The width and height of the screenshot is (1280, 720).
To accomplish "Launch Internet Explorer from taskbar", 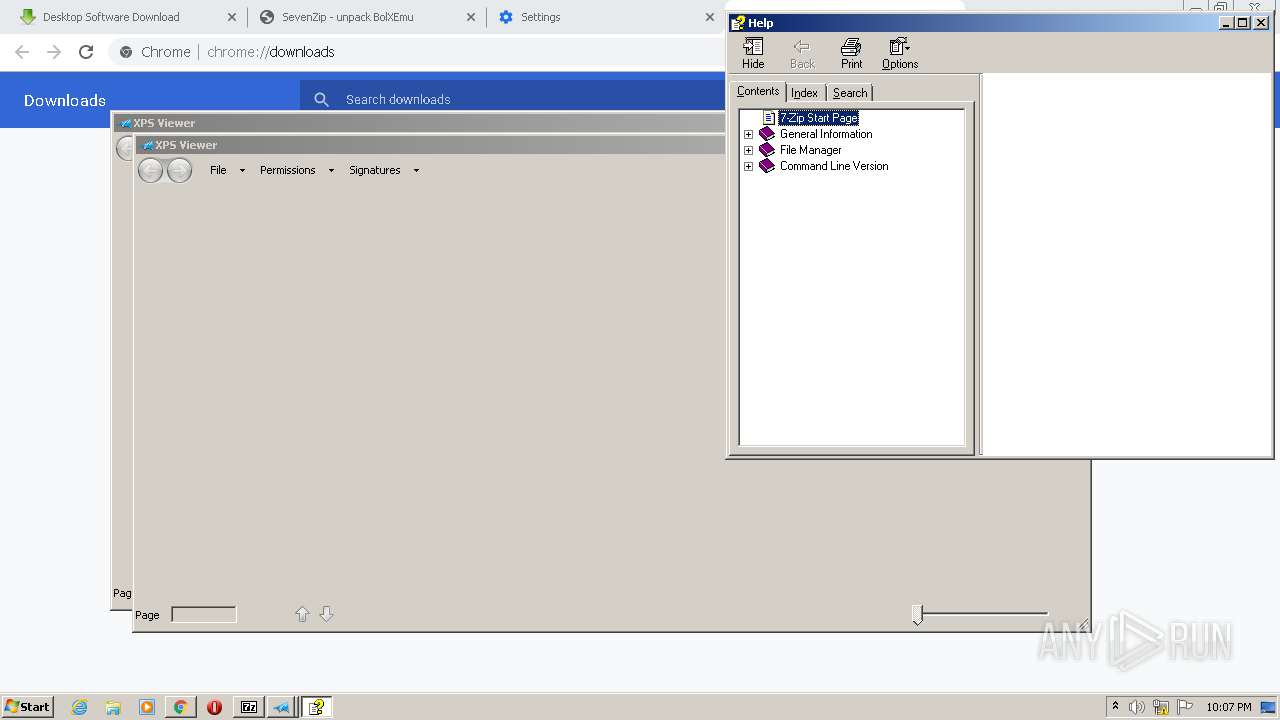I will point(80,707).
